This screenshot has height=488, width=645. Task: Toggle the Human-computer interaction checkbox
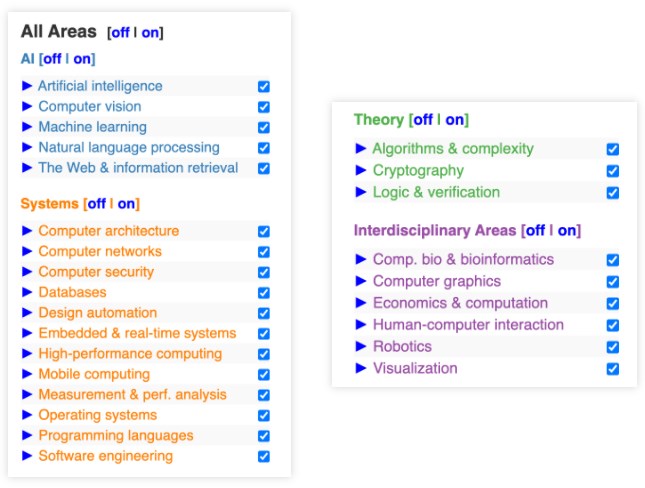click(x=613, y=325)
